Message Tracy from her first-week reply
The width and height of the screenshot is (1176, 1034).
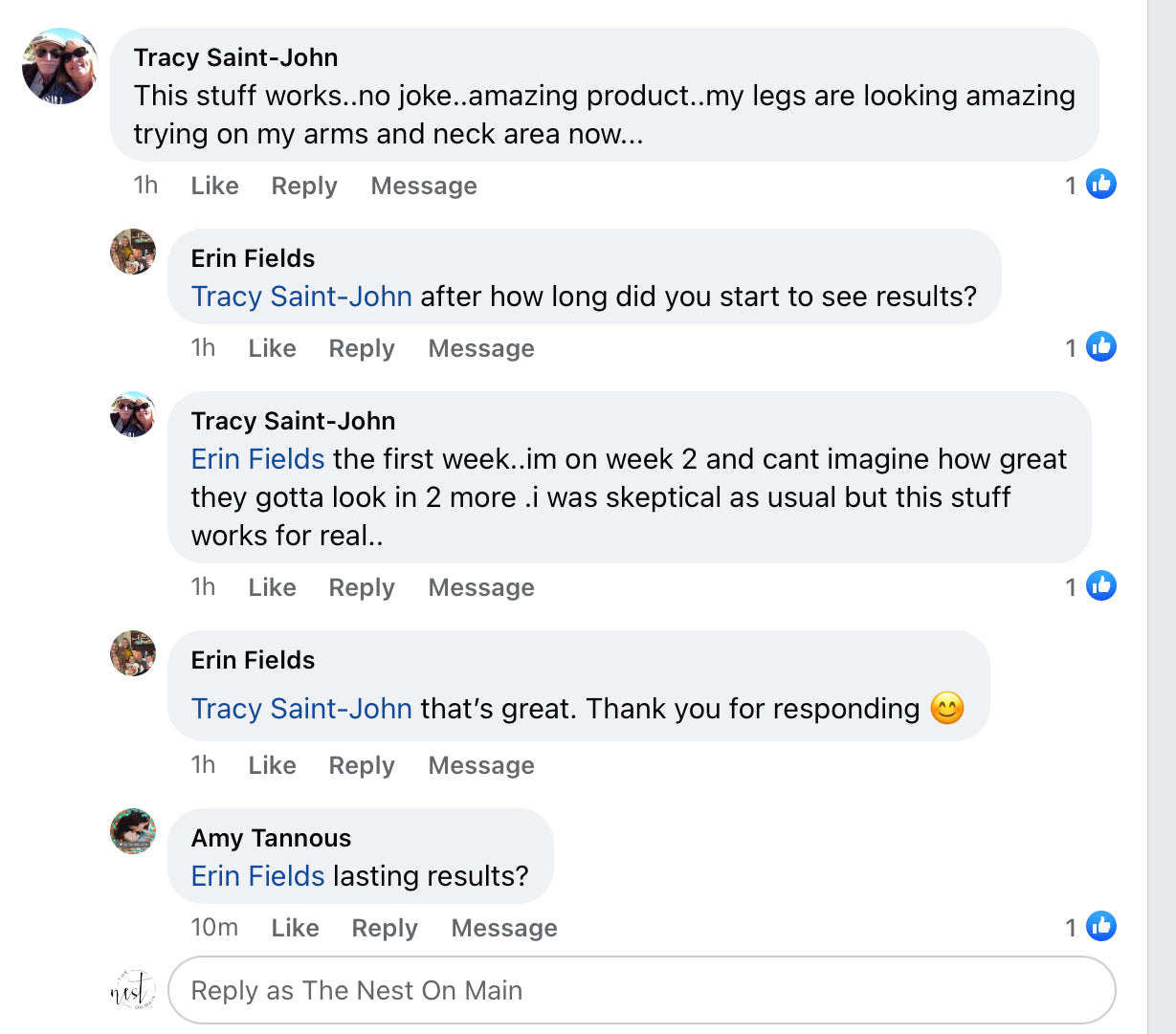click(481, 587)
